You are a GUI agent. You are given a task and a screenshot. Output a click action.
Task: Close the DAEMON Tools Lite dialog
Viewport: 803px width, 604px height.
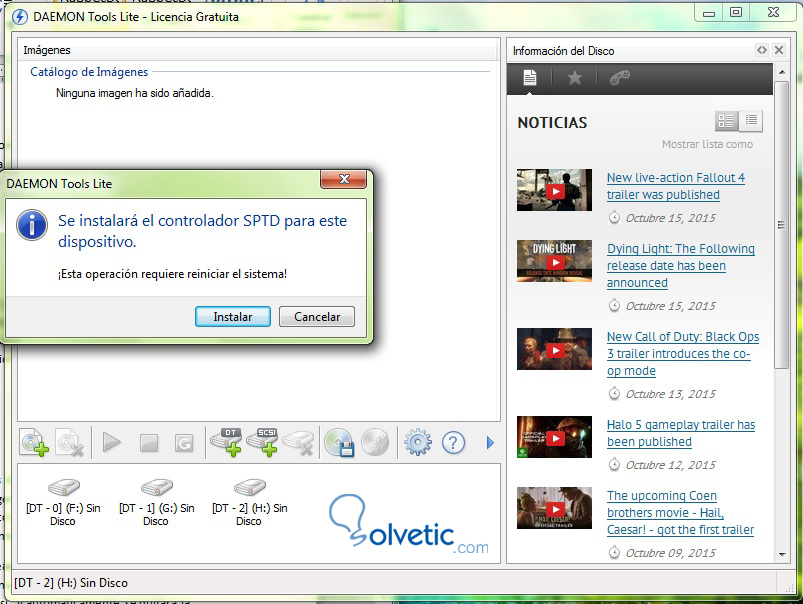344,179
